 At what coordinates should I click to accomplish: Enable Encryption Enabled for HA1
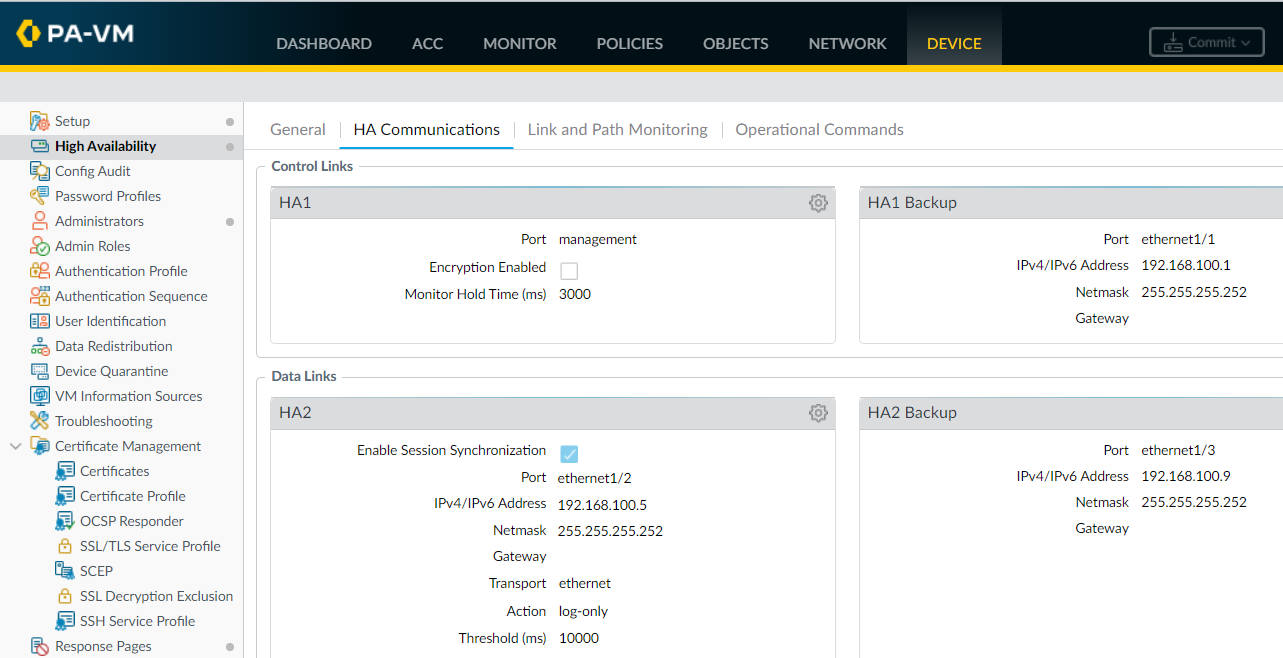click(x=569, y=270)
